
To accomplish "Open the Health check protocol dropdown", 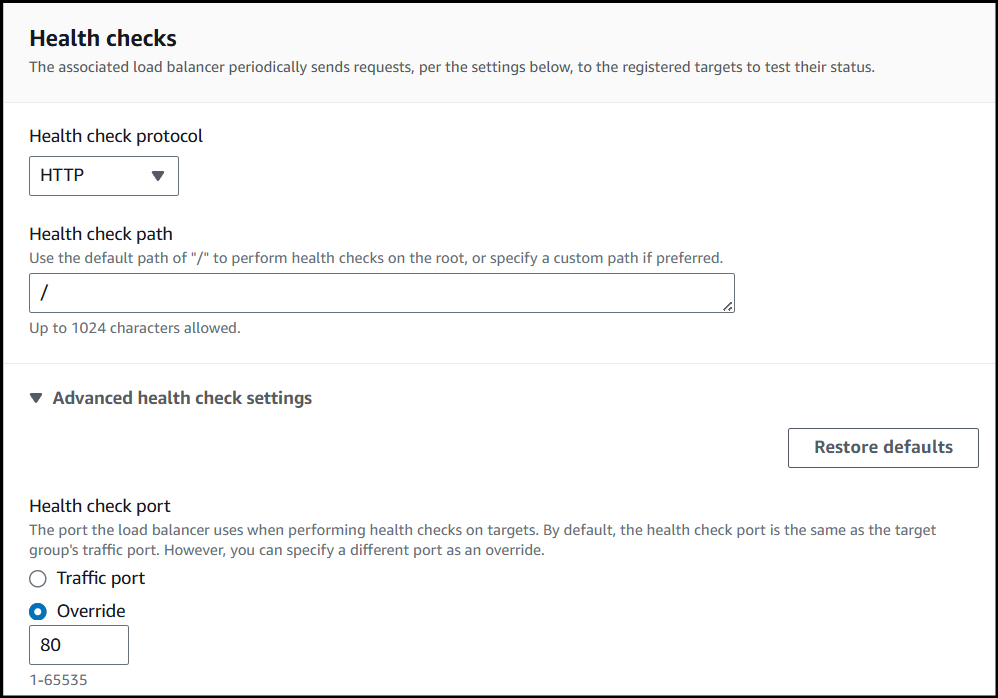I will click(103, 176).
